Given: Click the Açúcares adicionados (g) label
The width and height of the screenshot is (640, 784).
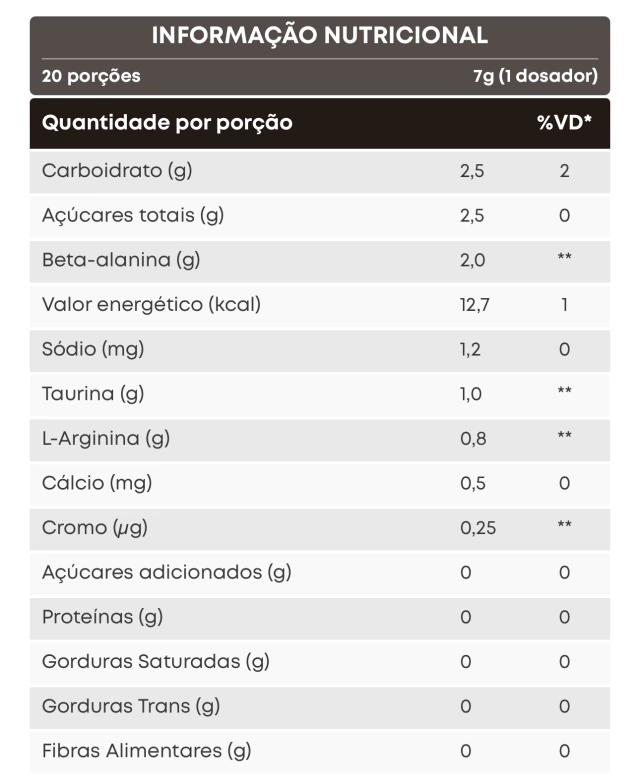Looking at the screenshot, I should click(x=166, y=572).
